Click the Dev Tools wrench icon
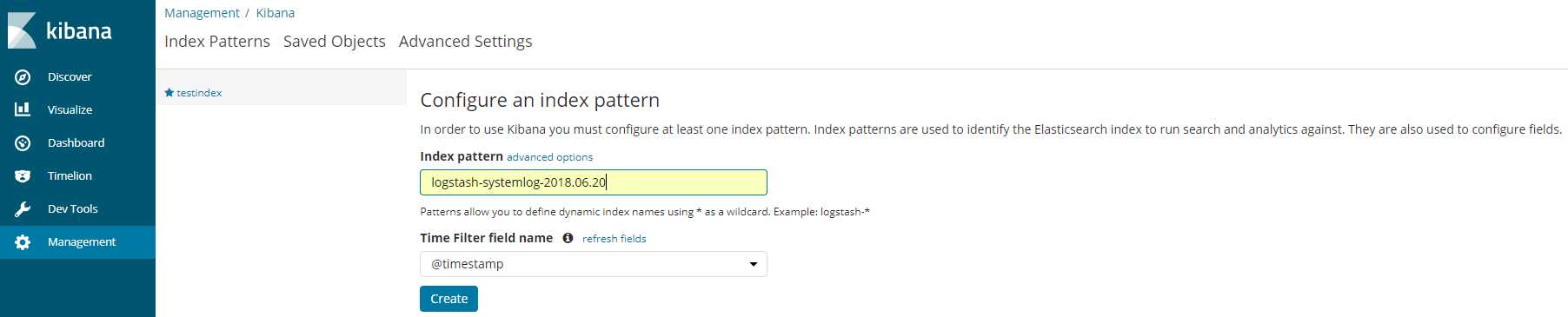The image size is (1568, 317). click(23, 209)
